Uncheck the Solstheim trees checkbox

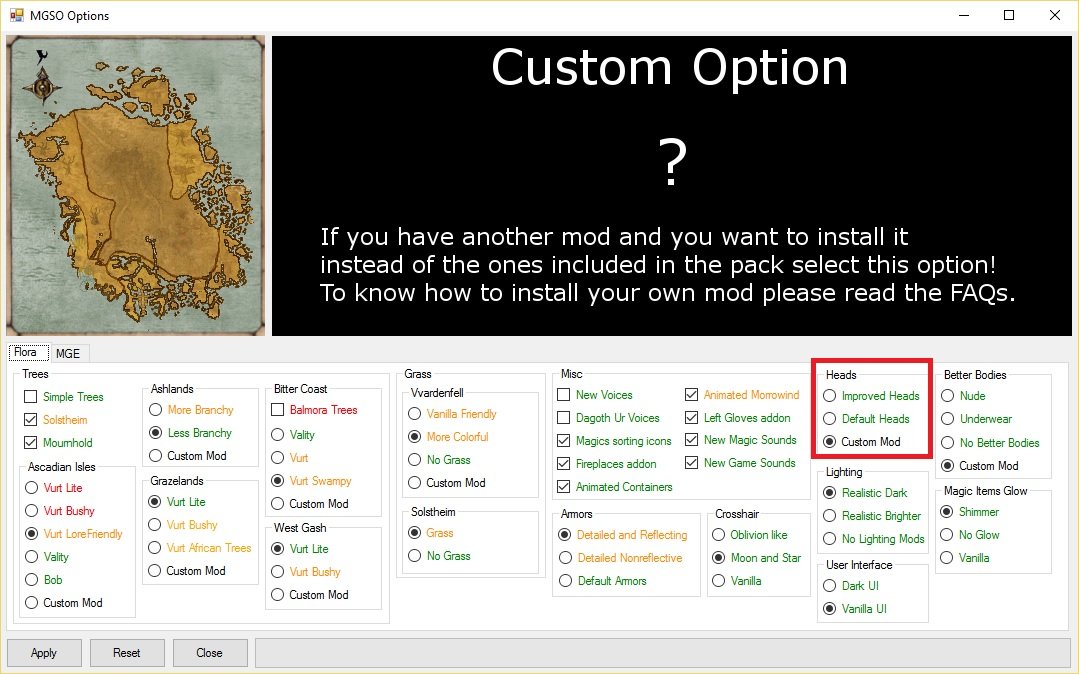pyautogui.click(x=31, y=420)
